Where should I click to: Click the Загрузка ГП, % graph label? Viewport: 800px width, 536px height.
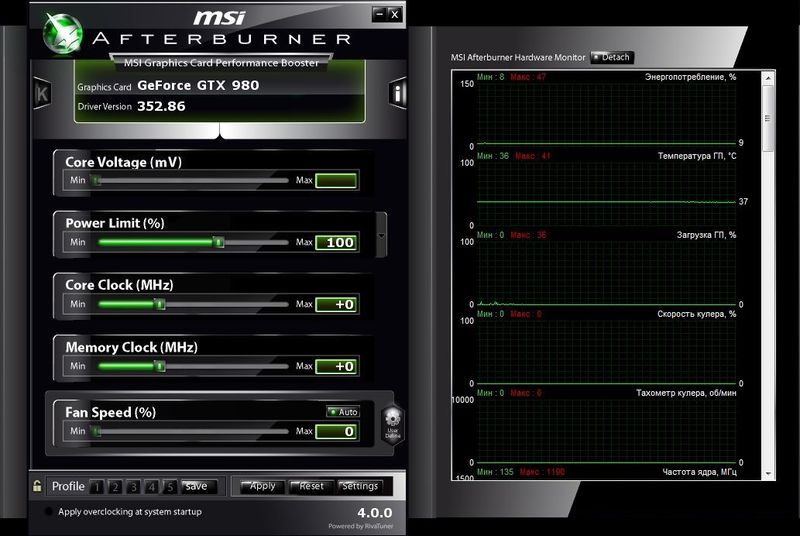point(706,235)
